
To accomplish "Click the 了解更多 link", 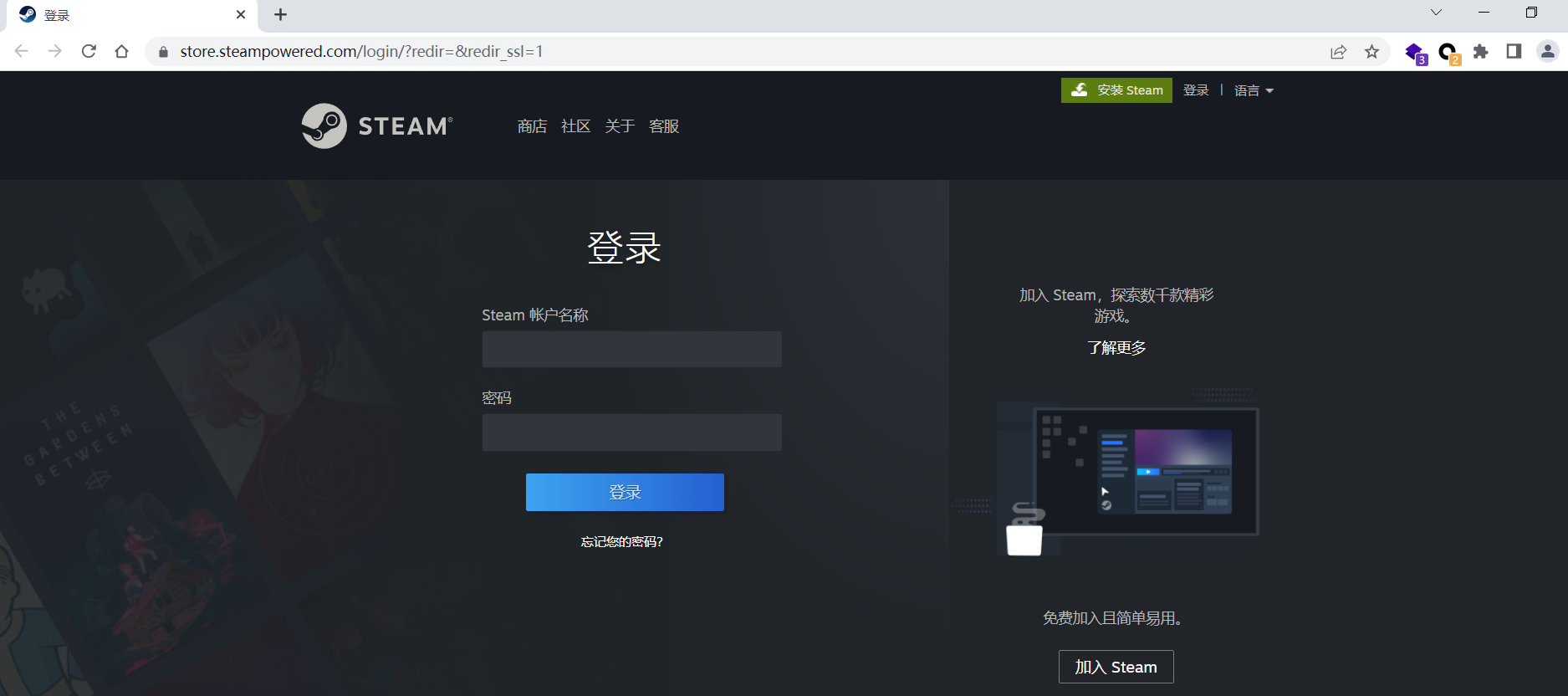I will pos(1116,348).
